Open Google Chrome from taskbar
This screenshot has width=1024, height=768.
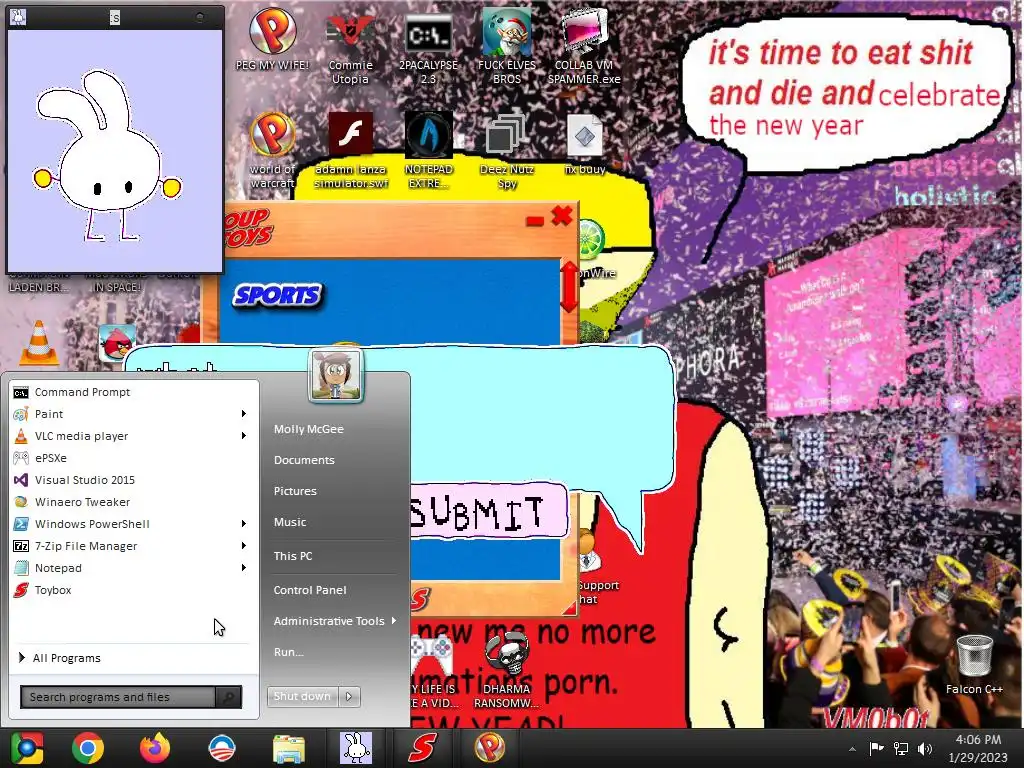(x=88, y=748)
